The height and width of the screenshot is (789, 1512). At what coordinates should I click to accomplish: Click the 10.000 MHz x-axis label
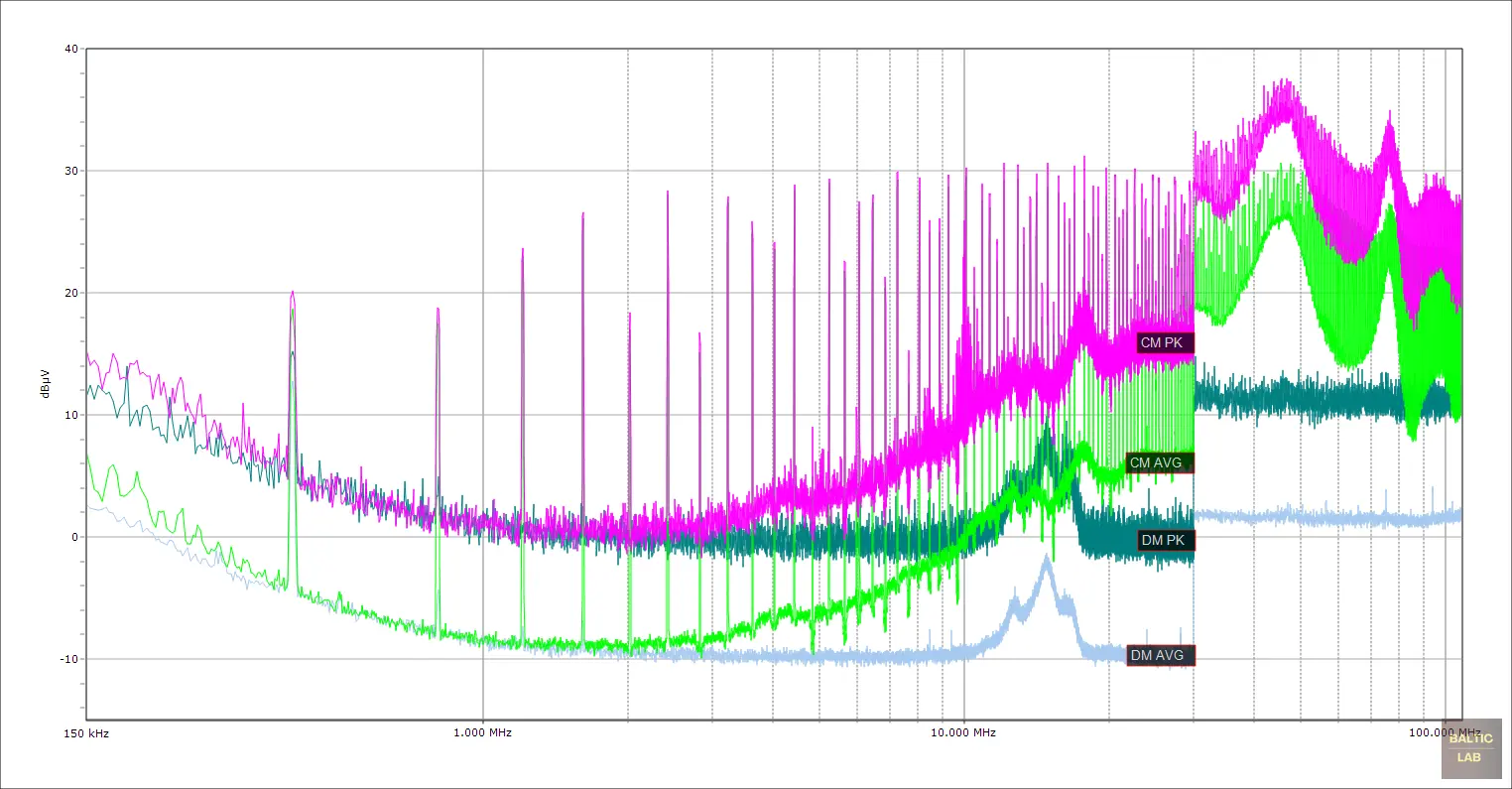pyautogui.click(x=962, y=733)
